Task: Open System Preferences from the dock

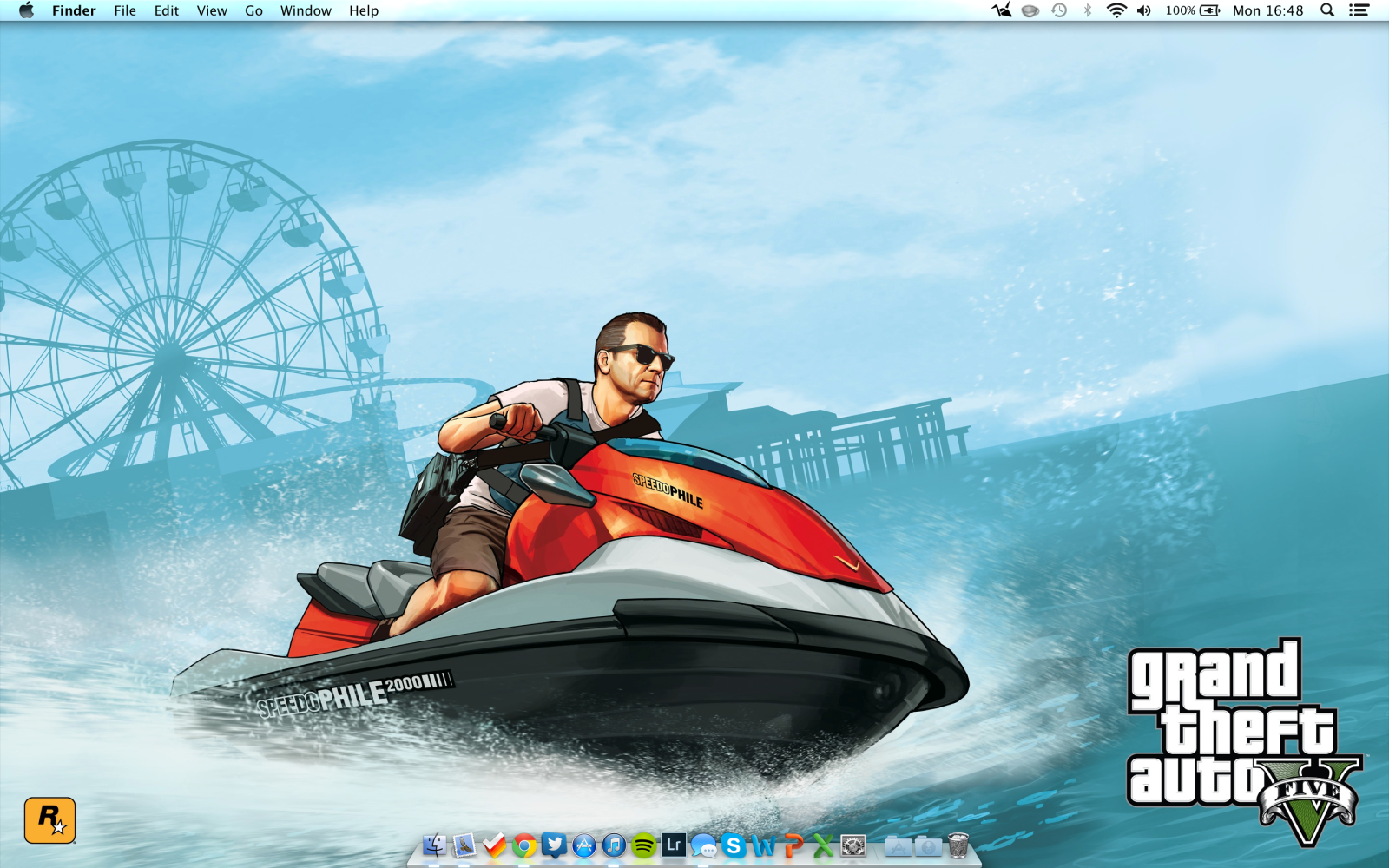Action: point(853,845)
